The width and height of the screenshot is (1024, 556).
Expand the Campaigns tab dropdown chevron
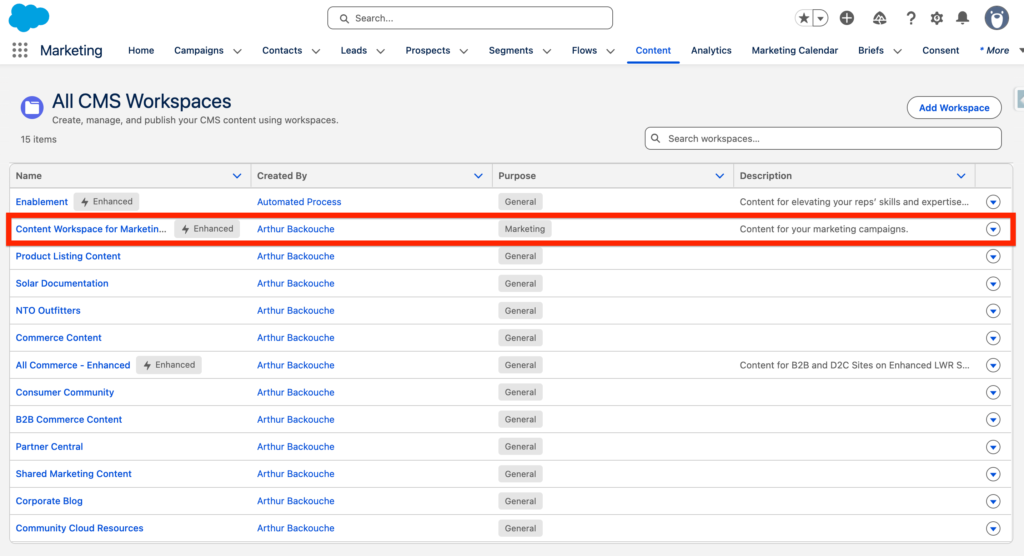237,51
